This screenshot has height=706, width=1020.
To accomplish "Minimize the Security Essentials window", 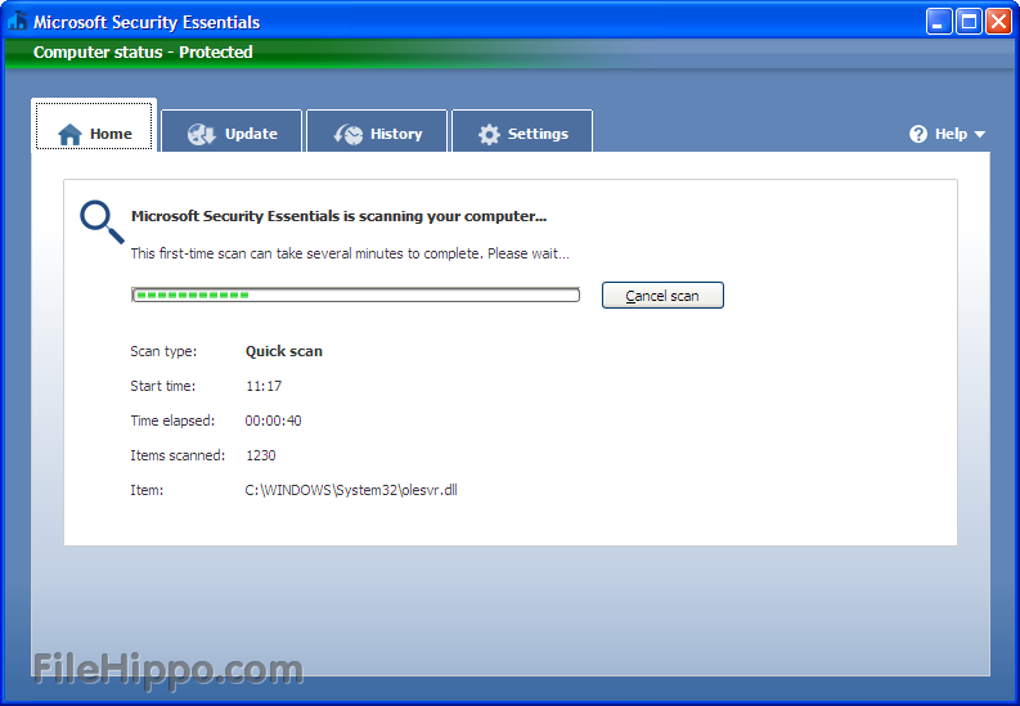I will 939,21.
